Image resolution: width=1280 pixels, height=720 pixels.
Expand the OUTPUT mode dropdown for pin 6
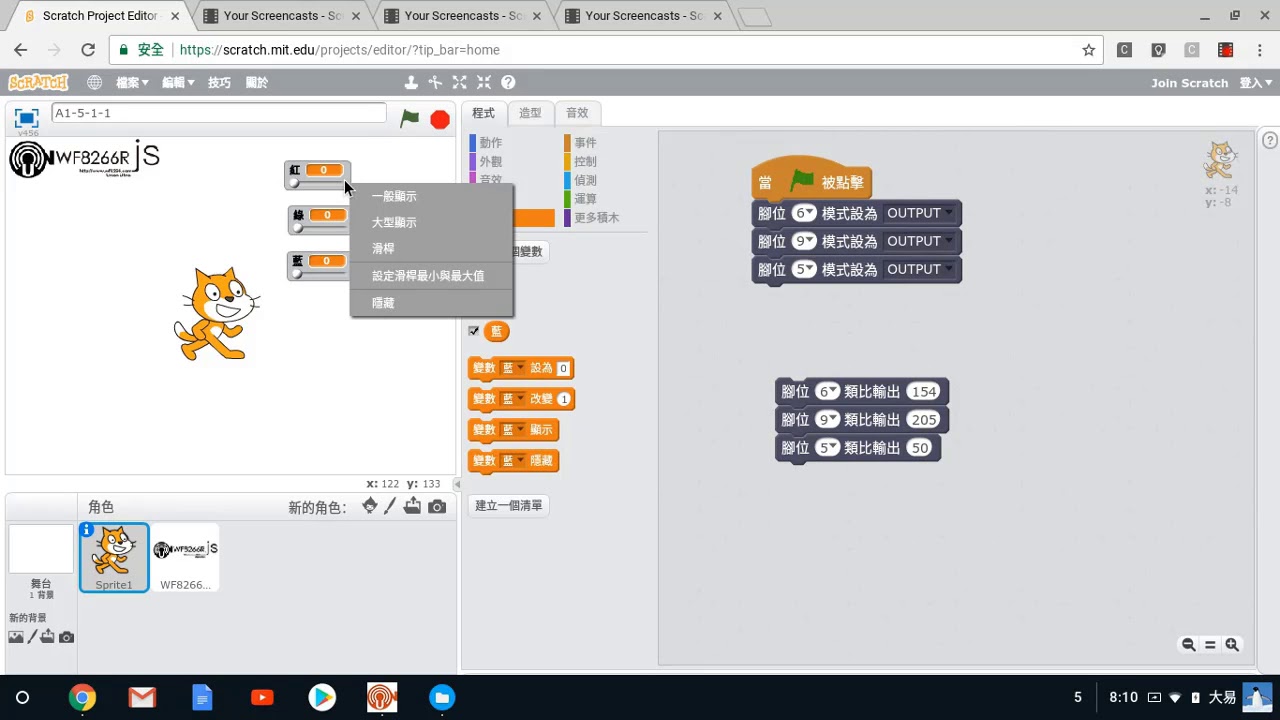pyautogui.click(x=919, y=213)
